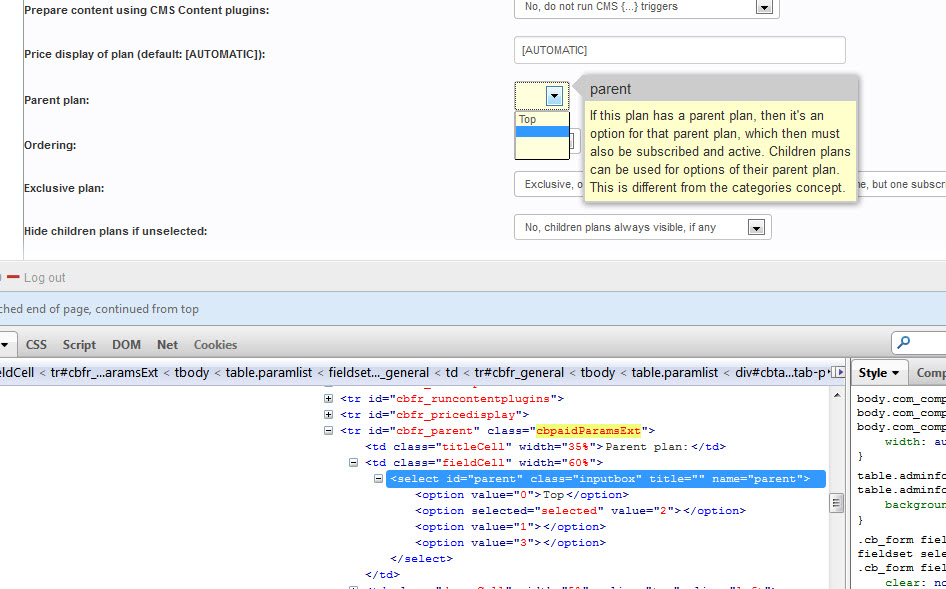Collapse the fieldCell td node
This screenshot has height=589, width=946.
pos(354,462)
